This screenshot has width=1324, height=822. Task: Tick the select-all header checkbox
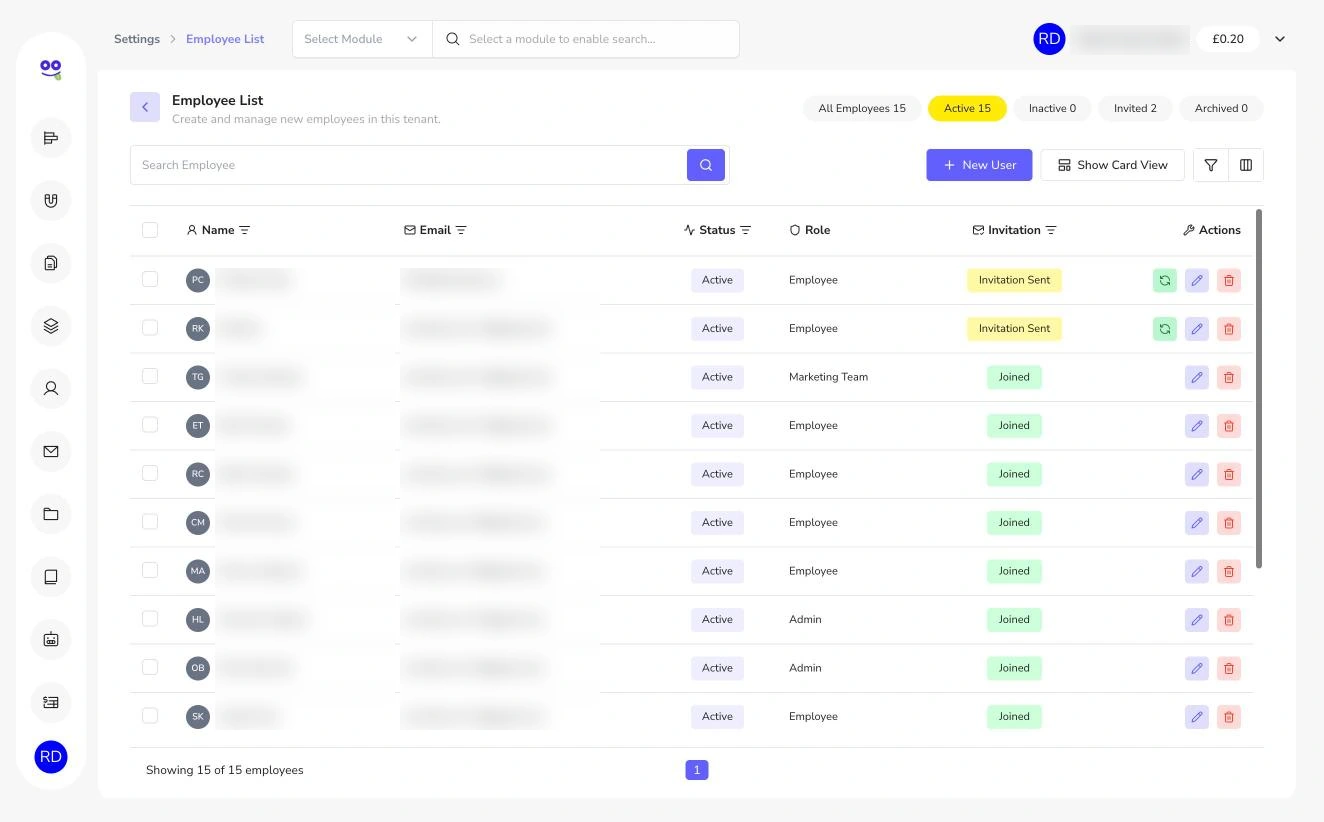tap(150, 230)
